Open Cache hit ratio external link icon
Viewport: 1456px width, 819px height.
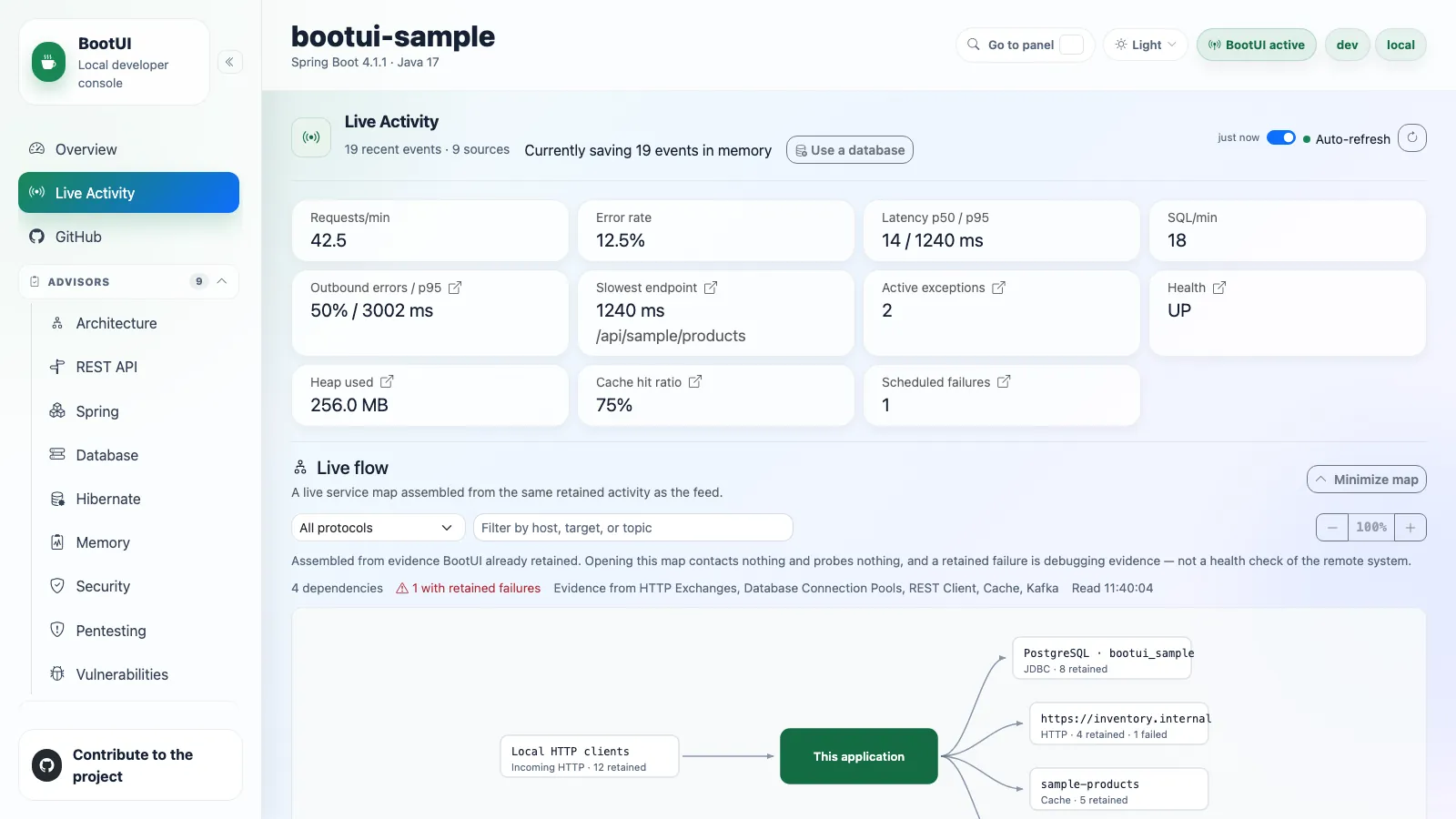tap(695, 382)
